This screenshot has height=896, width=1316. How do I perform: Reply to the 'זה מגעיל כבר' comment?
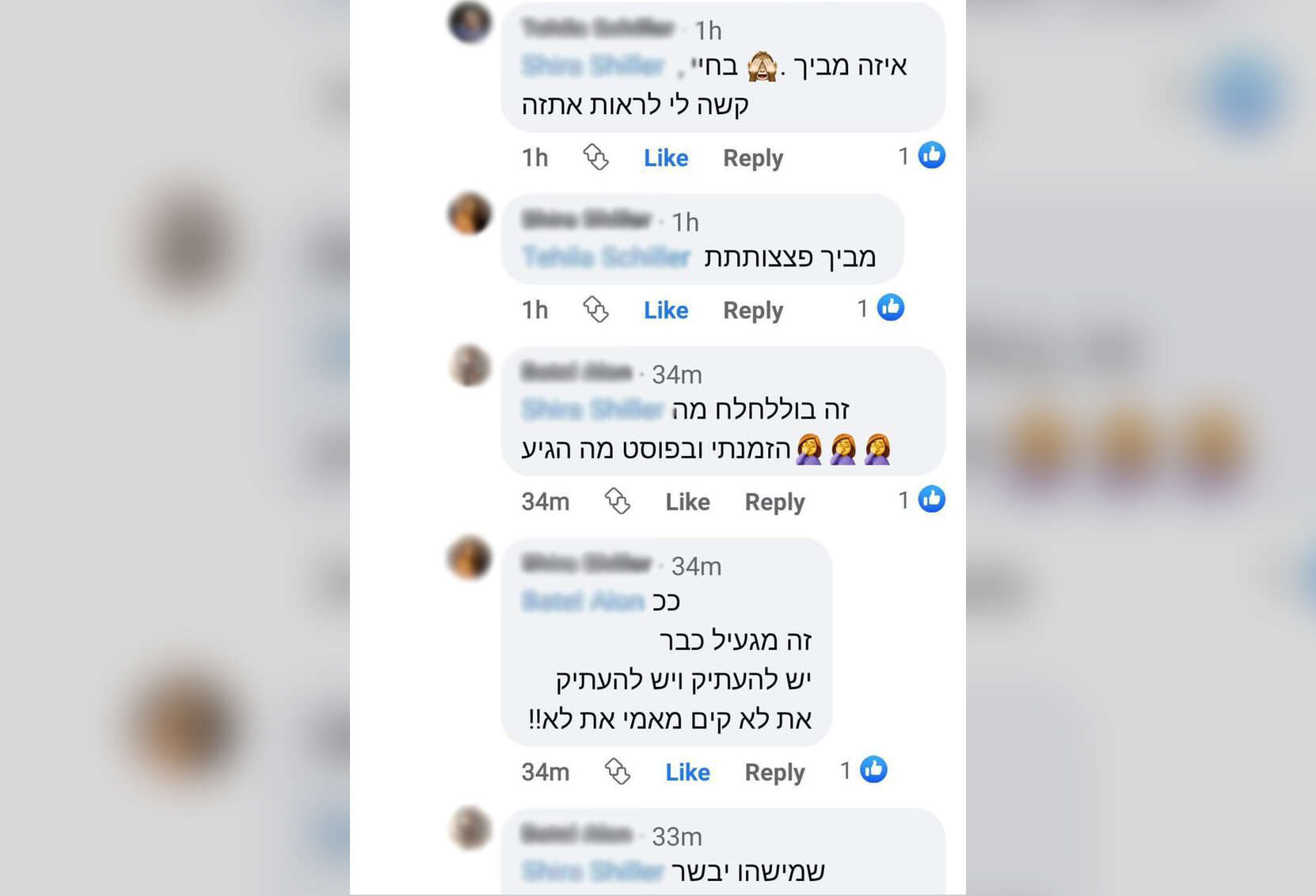(x=774, y=773)
